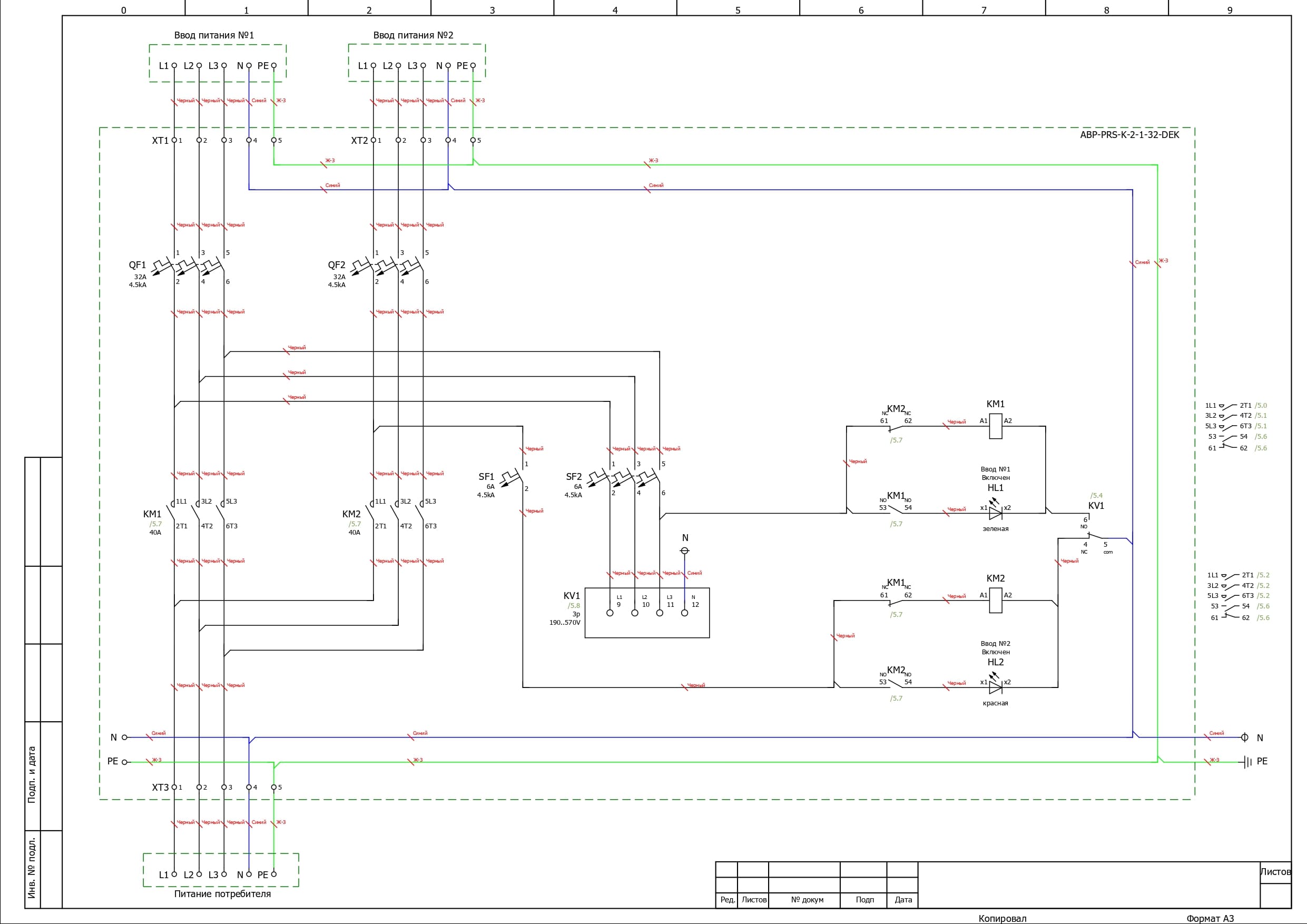Click the HL2 red indicator lamp symbol
This screenshot has height=924, width=1307.
995,687
